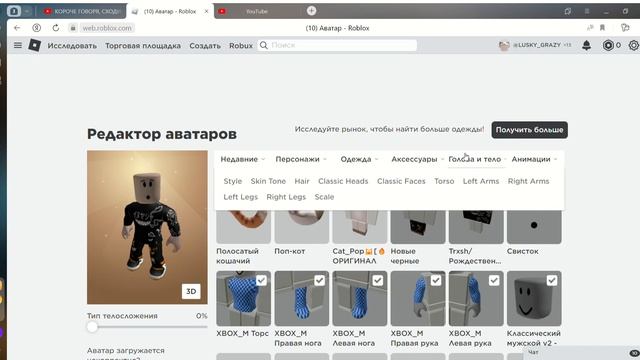This screenshot has width=640, height=360.
Task: Expand Персонажи dropdown
Action: pyautogui.click(x=301, y=159)
